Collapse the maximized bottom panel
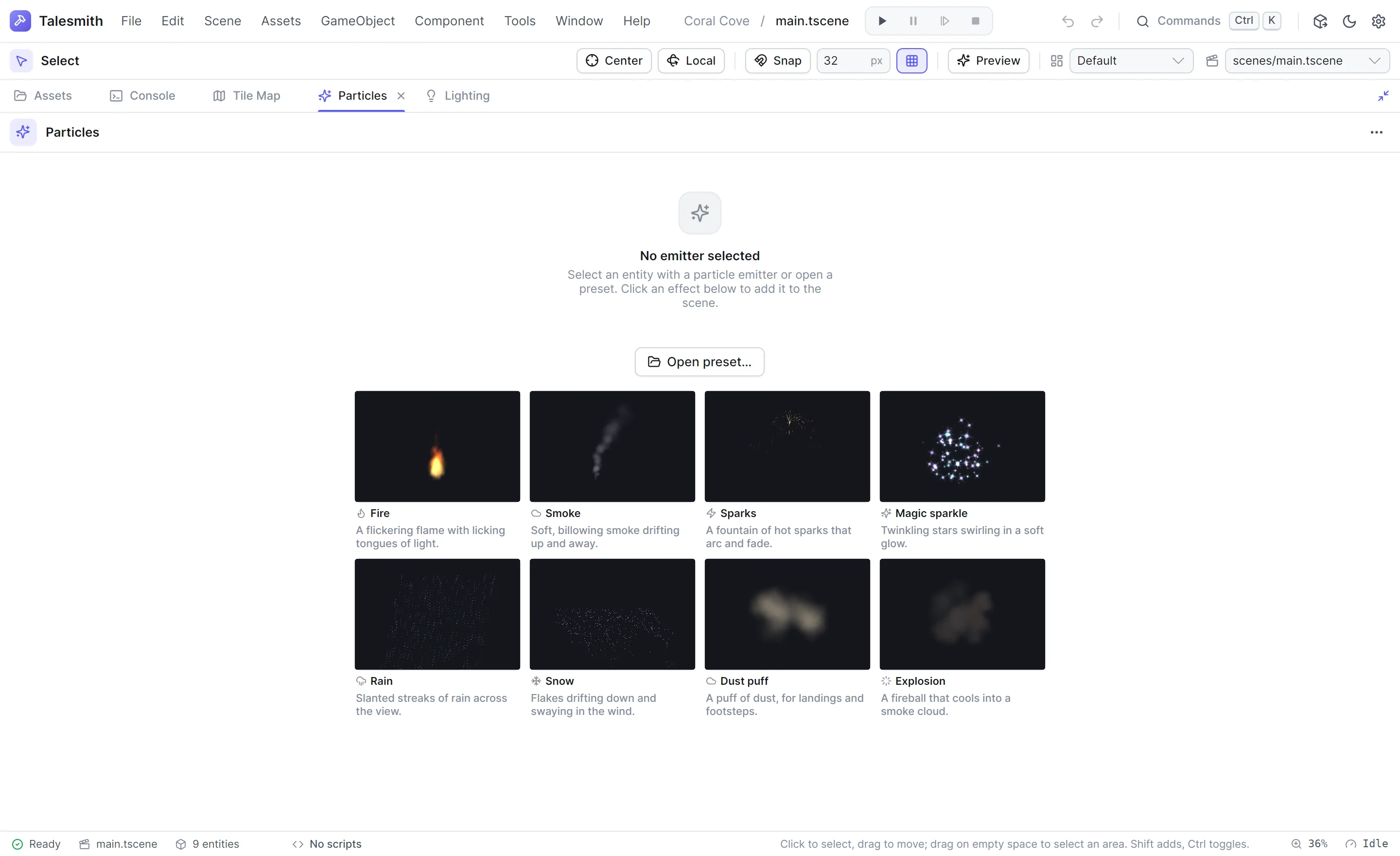Screen dimensions: 1400x856 1383,95
